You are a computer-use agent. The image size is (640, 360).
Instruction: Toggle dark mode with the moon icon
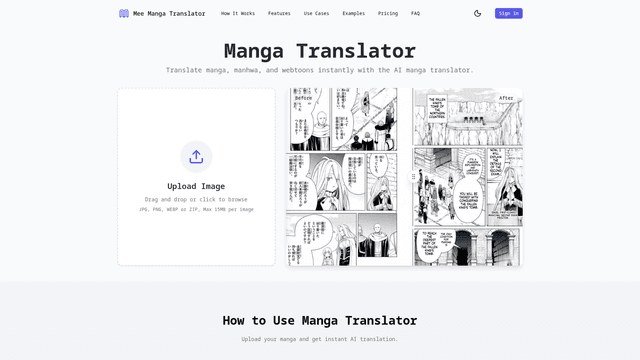click(477, 13)
